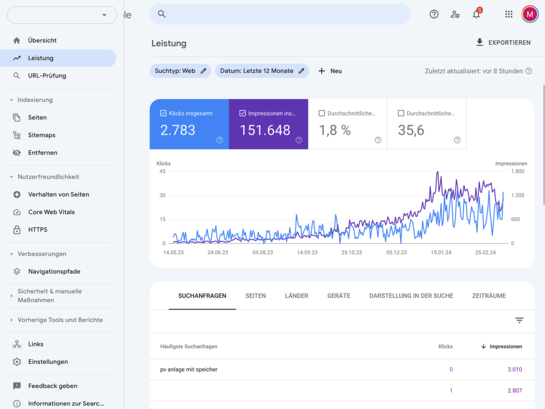Image resolution: width=545 pixels, height=409 pixels.
Task: Click Datum: Letzte 12 Monate chip
Action: [x=262, y=71]
